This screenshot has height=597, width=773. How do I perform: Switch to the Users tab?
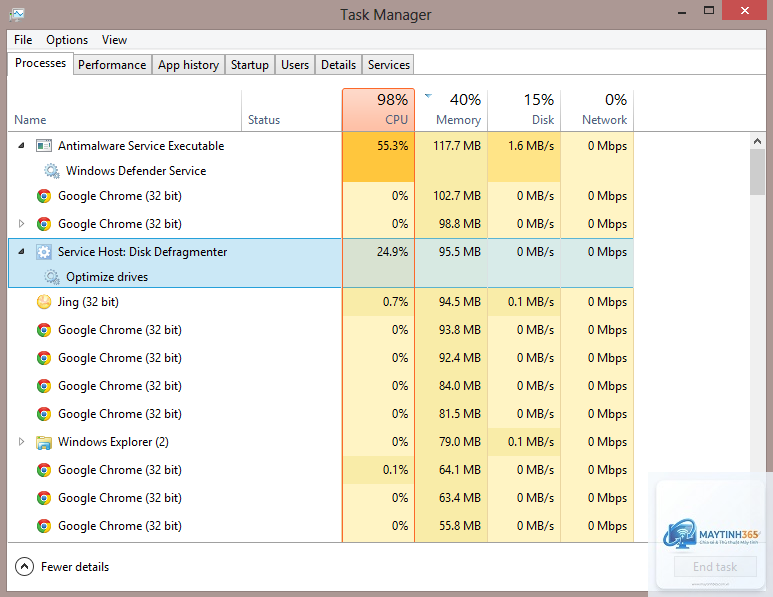click(295, 65)
